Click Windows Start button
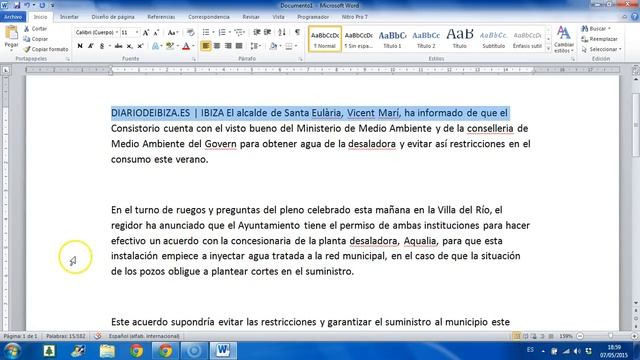 (x=12, y=351)
